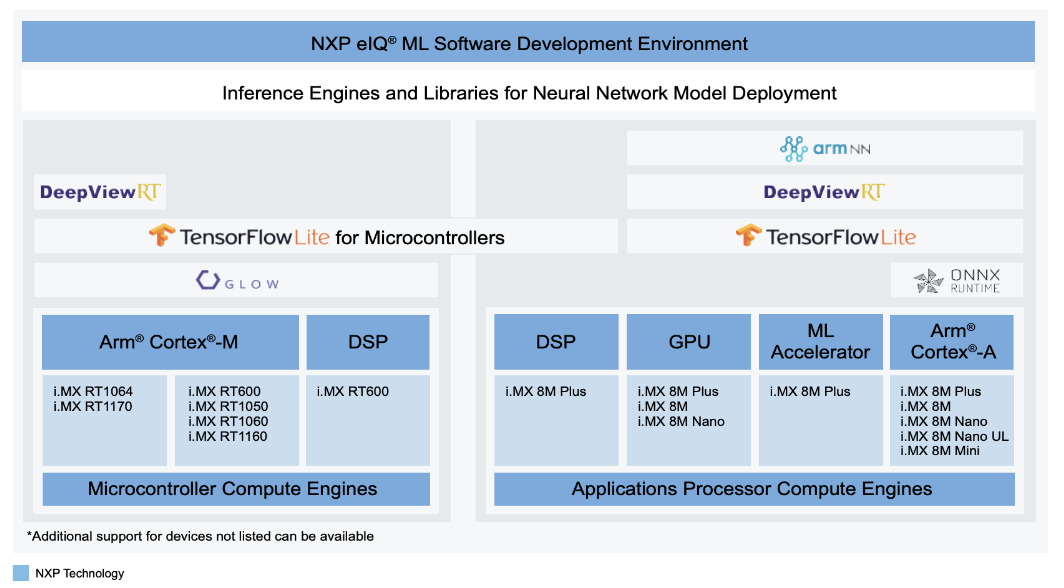Click the Arm NN logo
The height and width of the screenshot is (588, 1064).
[x=824, y=149]
